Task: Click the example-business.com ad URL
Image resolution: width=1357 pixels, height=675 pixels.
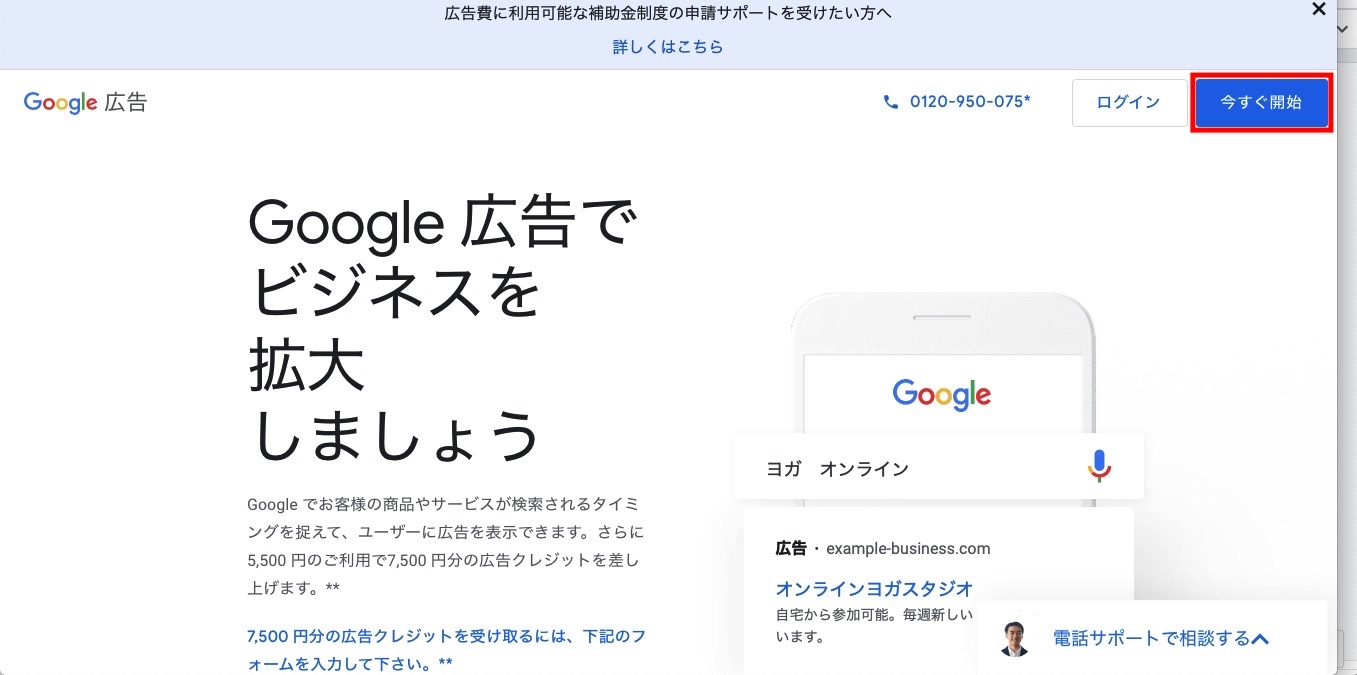Action: [908, 548]
